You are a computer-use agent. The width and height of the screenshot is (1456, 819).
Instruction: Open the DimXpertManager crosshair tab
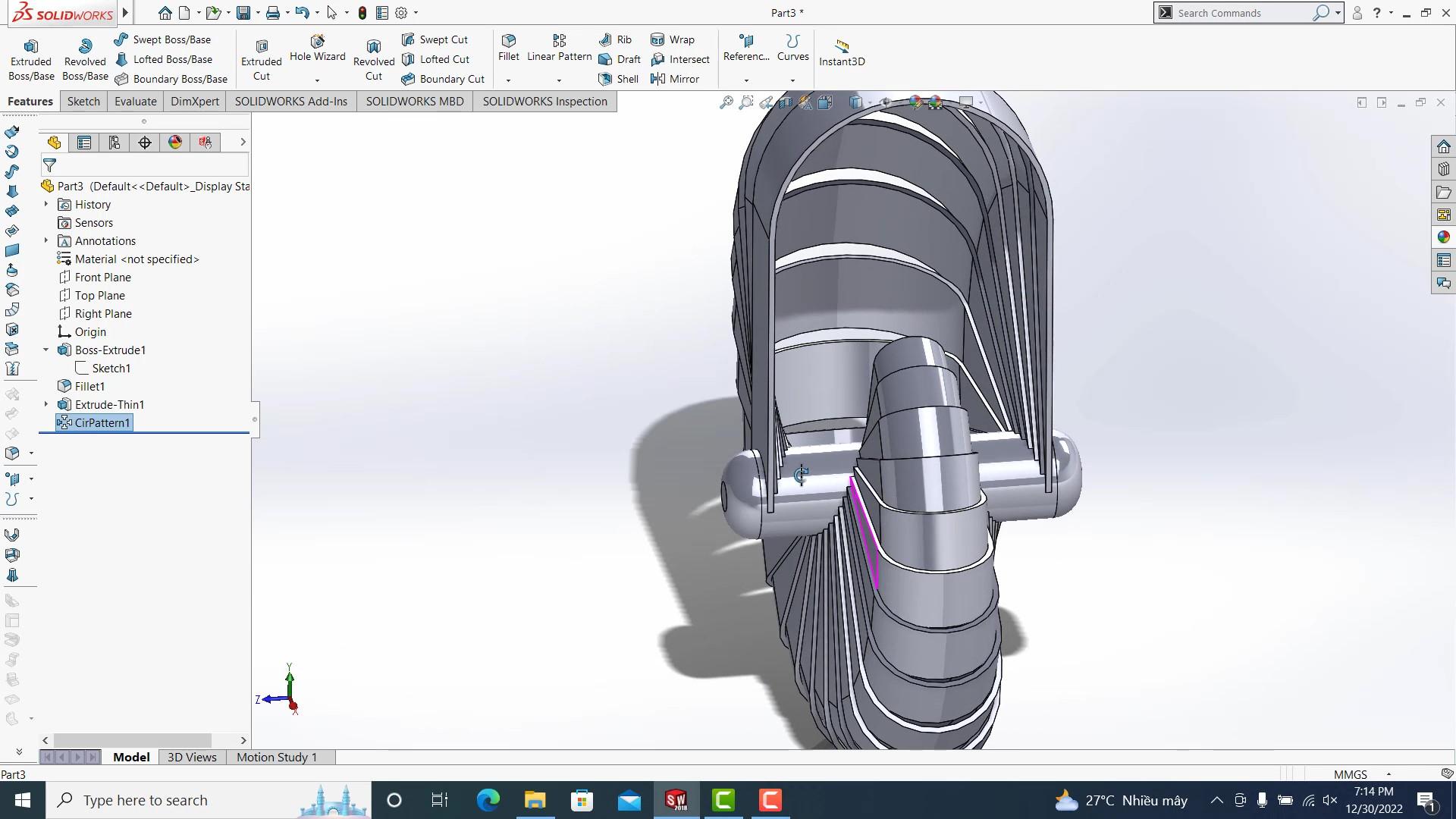point(145,143)
